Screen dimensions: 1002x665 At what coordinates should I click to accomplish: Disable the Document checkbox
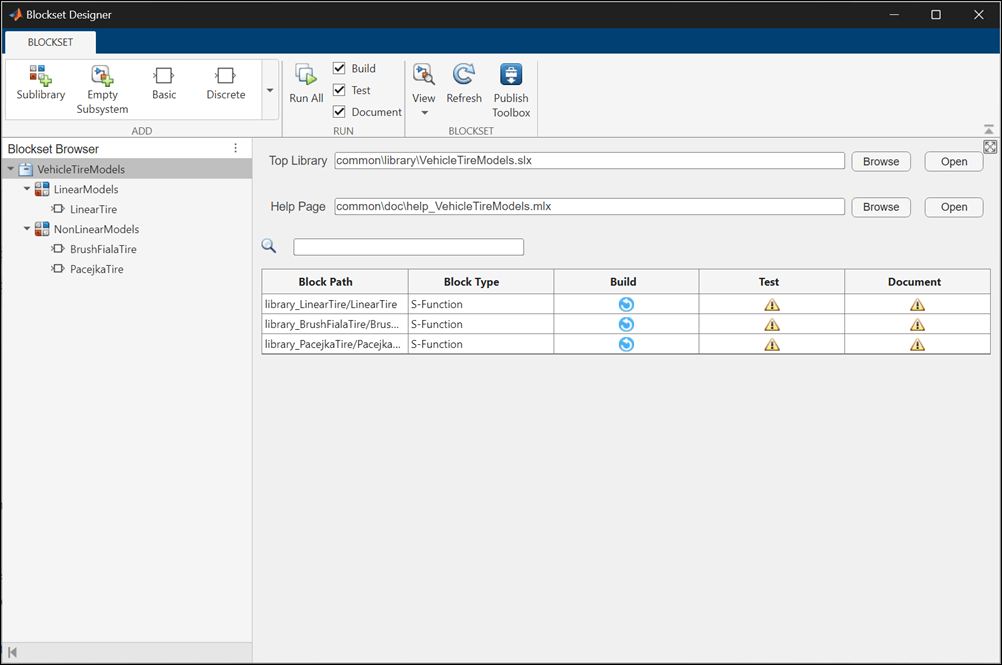339,112
